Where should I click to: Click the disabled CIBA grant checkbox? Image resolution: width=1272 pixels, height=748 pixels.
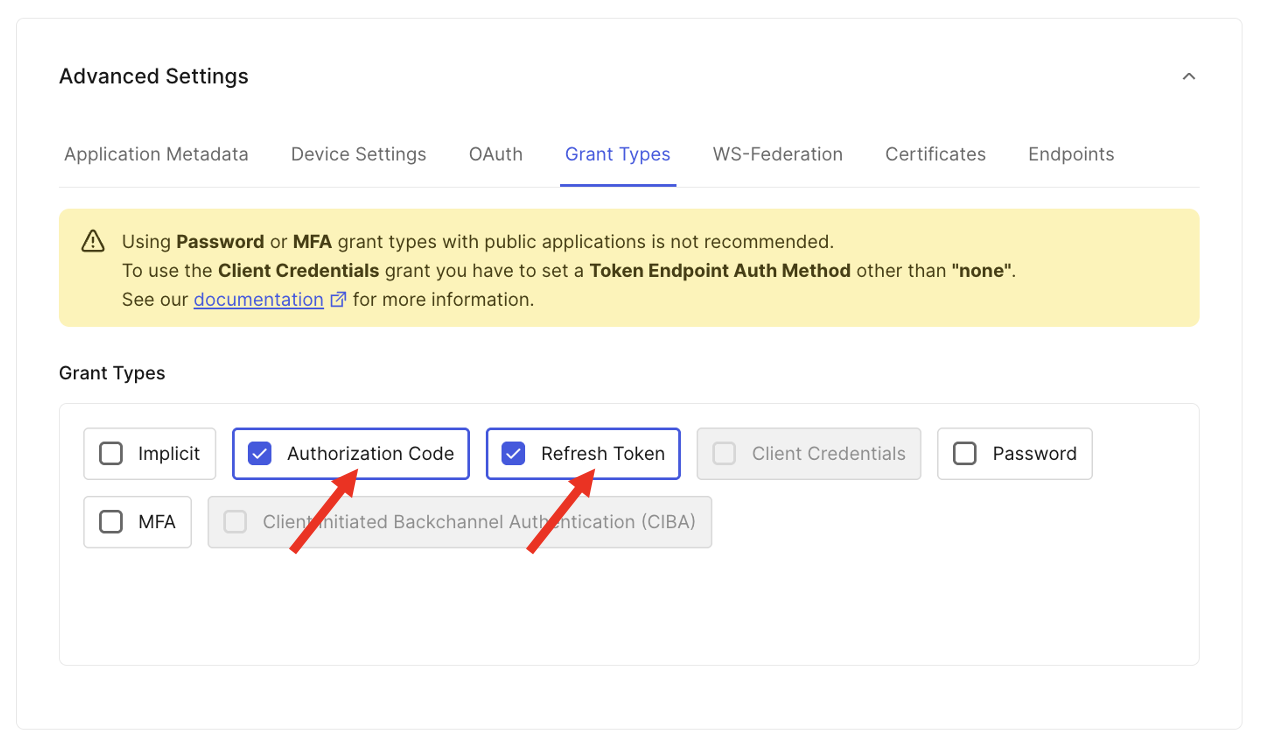[x=235, y=522]
